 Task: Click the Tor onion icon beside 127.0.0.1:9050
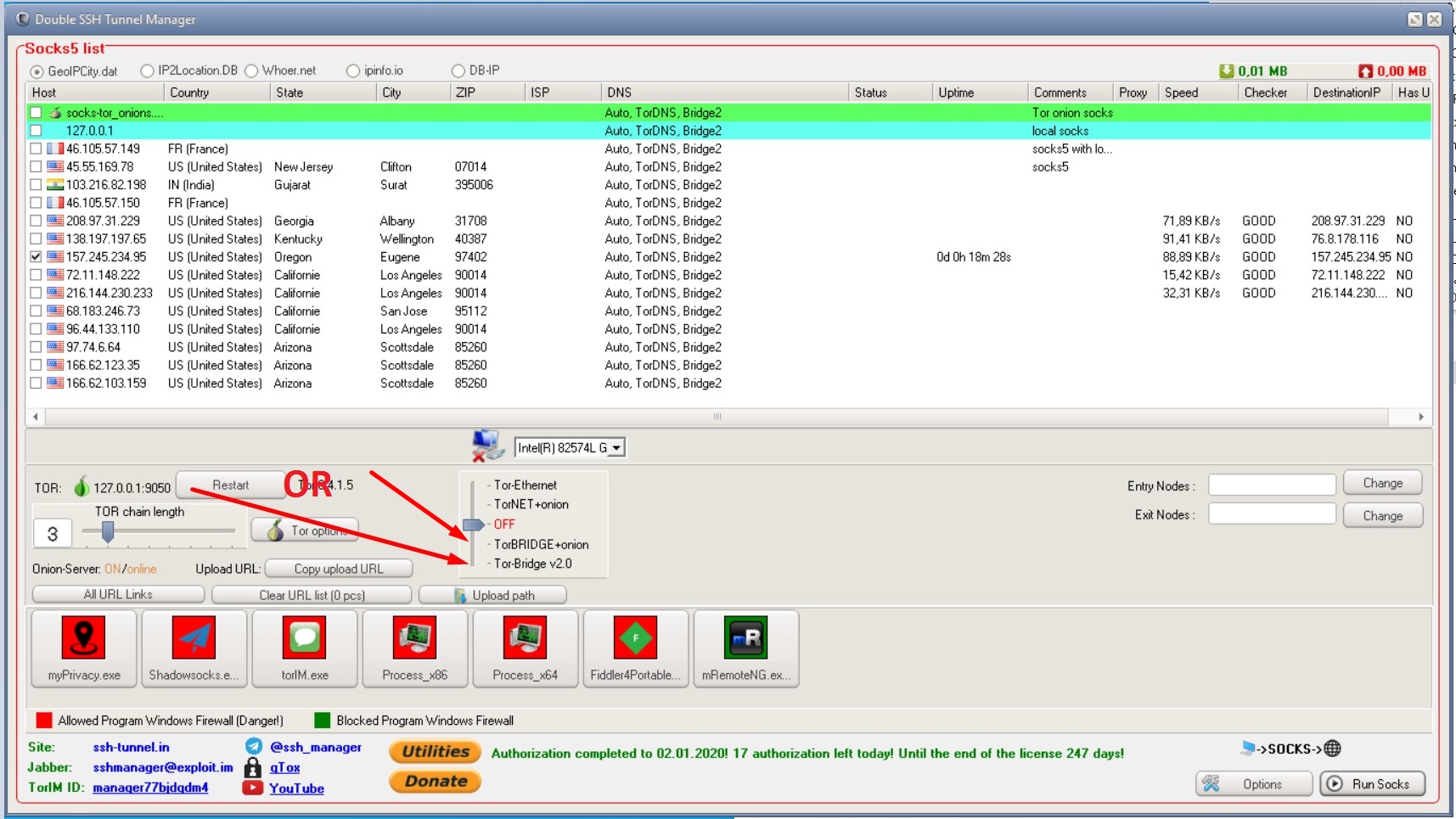(x=82, y=486)
